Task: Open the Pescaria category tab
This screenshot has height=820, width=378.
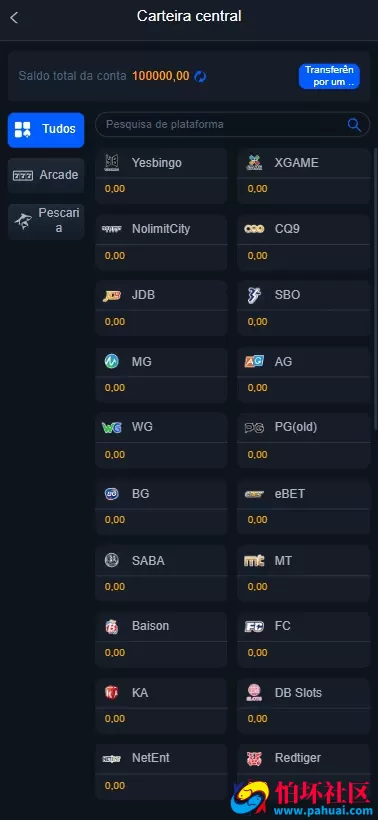Action: 46,220
